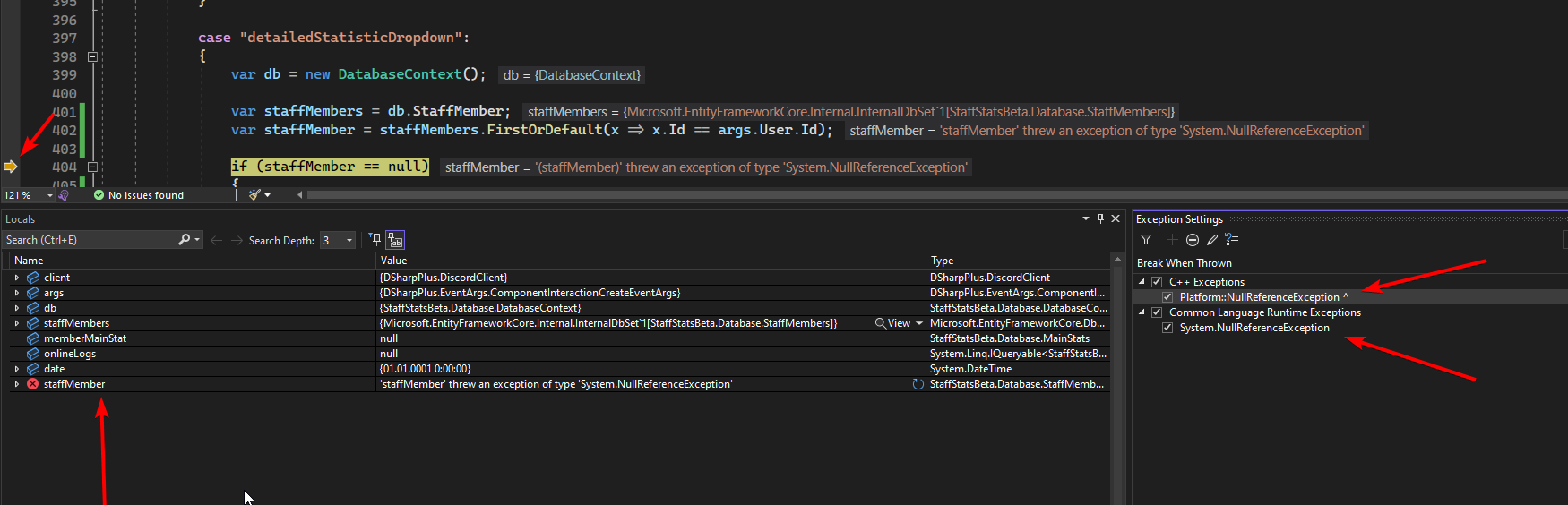Viewport: 1568px width, 505px height.
Task: Click the 'db = {DatabaseContext}' inline data tip
Action: [572, 75]
